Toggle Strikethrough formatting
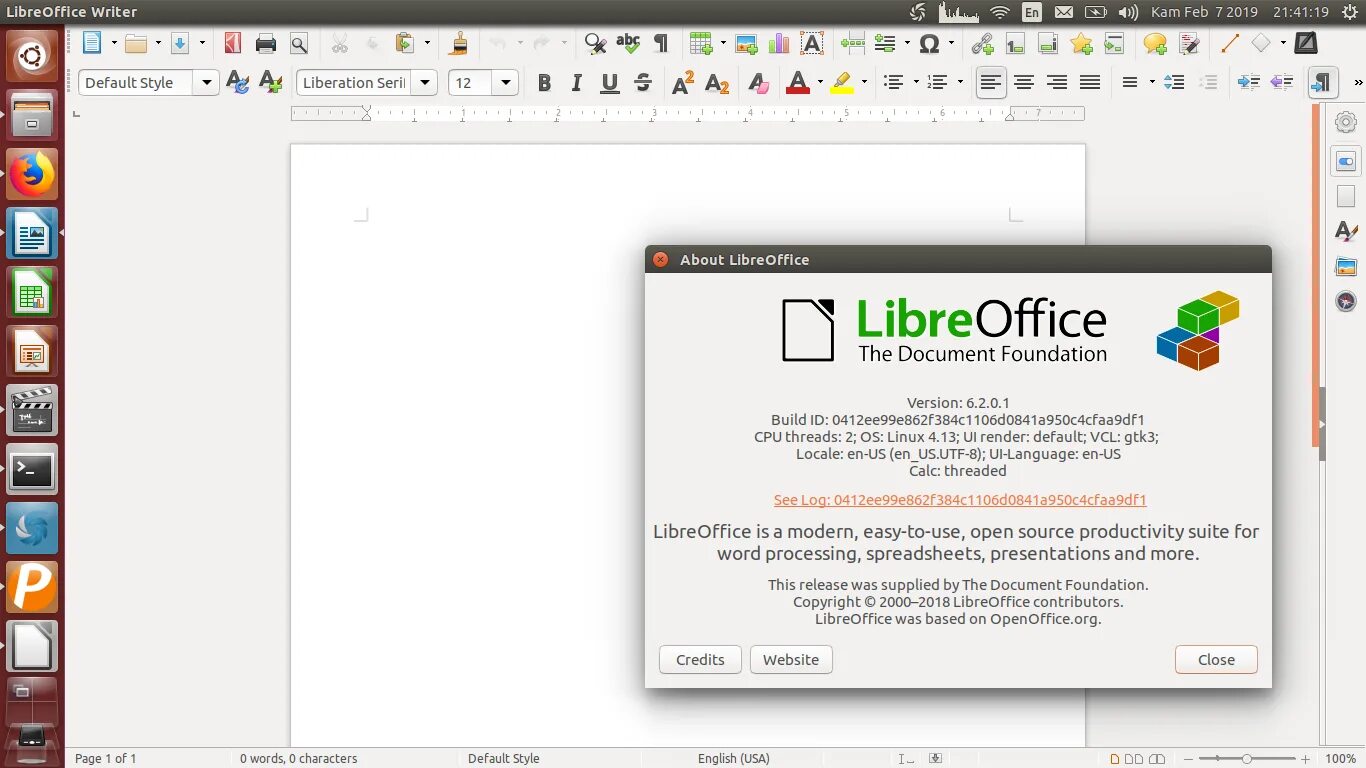Image resolution: width=1366 pixels, height=768 pixels. click(643, 83)
